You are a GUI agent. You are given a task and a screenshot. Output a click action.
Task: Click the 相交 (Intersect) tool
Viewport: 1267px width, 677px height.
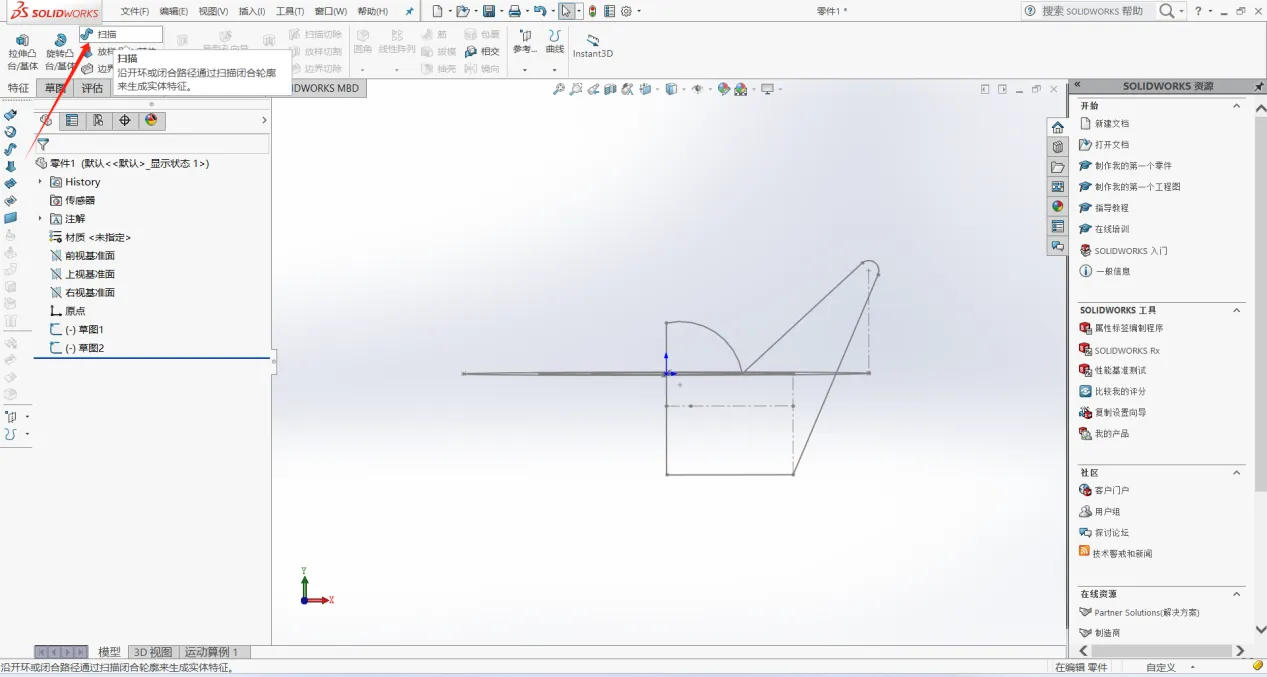point(482,52)
